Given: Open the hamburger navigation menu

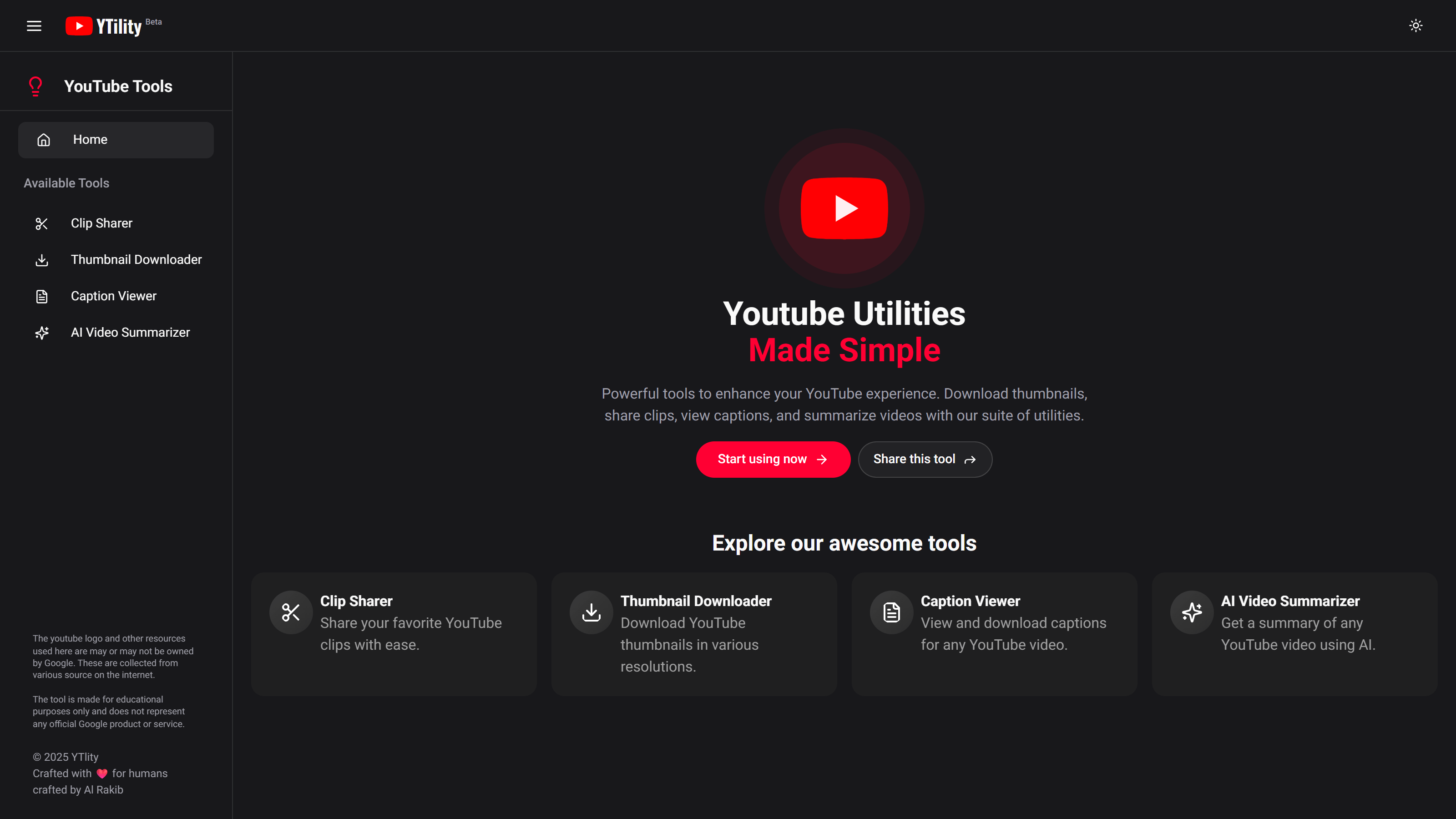Looking at the screenshot, I should coord(34,25).
